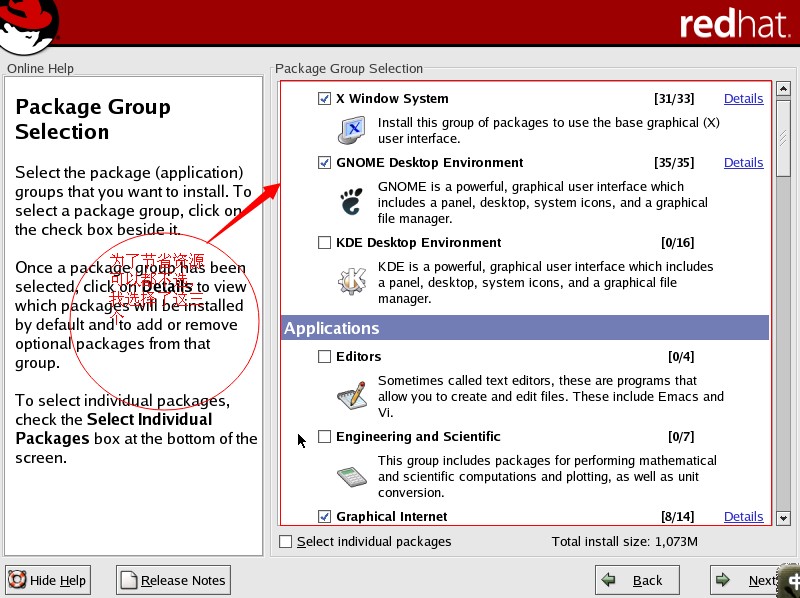Uncheck the X Window System checkbox
800x598 pixels.
(x=324, y=98)
